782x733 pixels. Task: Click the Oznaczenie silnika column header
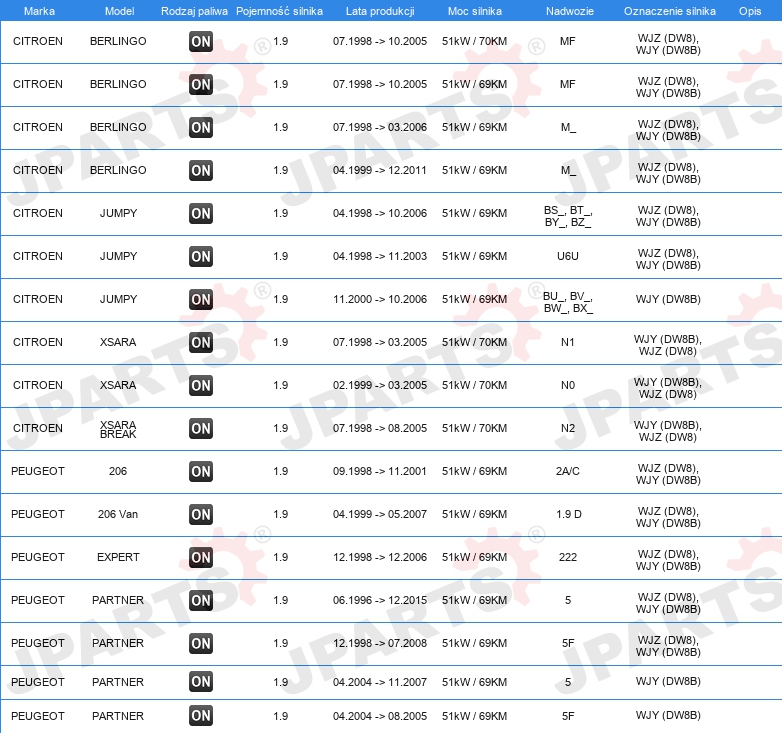tap(669, 11)
